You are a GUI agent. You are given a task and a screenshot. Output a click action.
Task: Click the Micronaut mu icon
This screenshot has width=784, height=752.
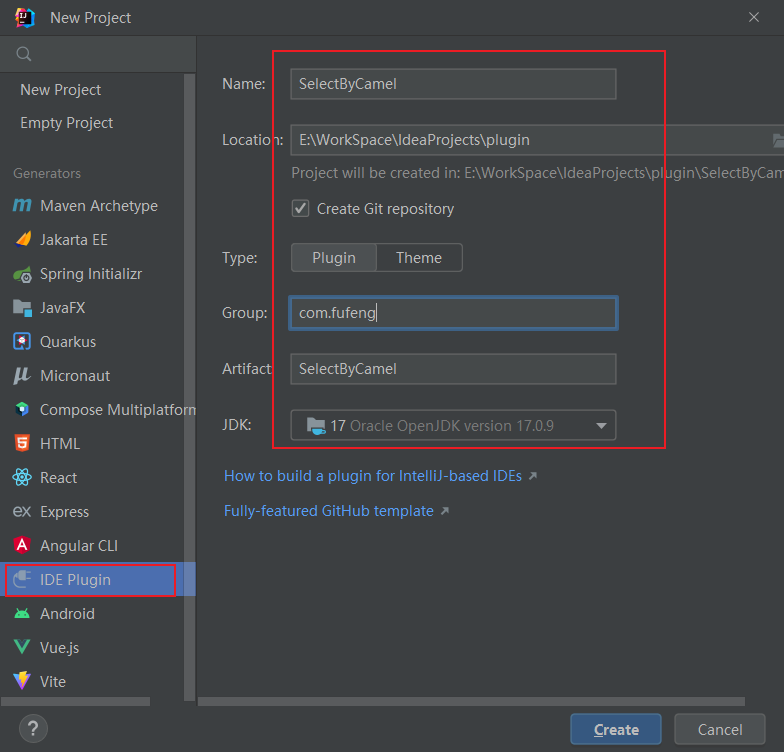(x=22, y=376)
